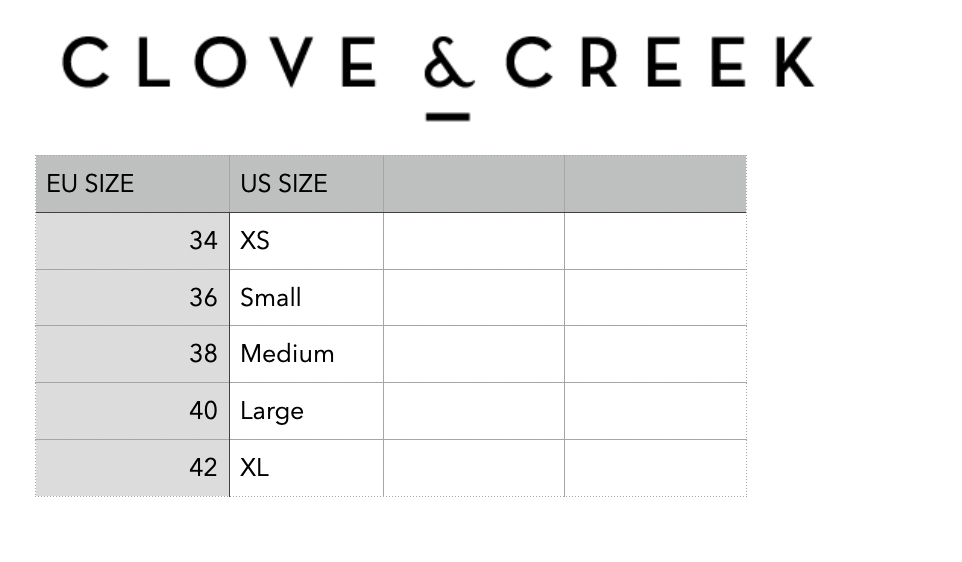The width and height of the screenshot is (962, 562).
Task: Select the US SIZE header cell
Action: pyautogui.click(x=306, y=184)
